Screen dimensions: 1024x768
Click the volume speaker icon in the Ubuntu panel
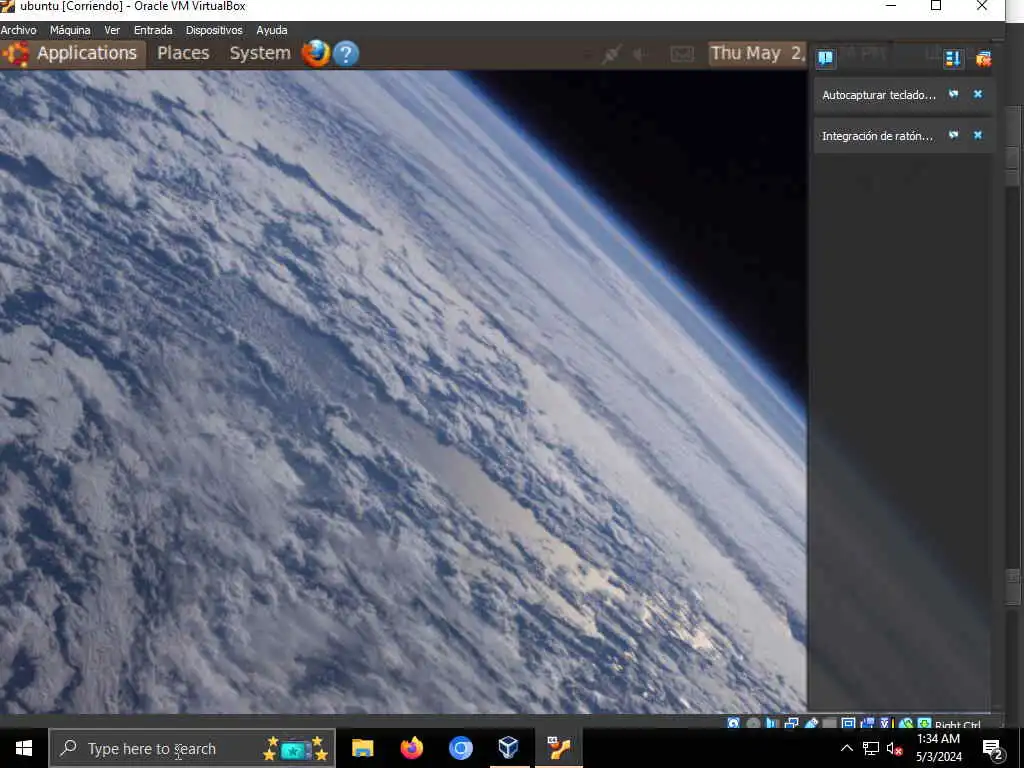click(640, 54)
